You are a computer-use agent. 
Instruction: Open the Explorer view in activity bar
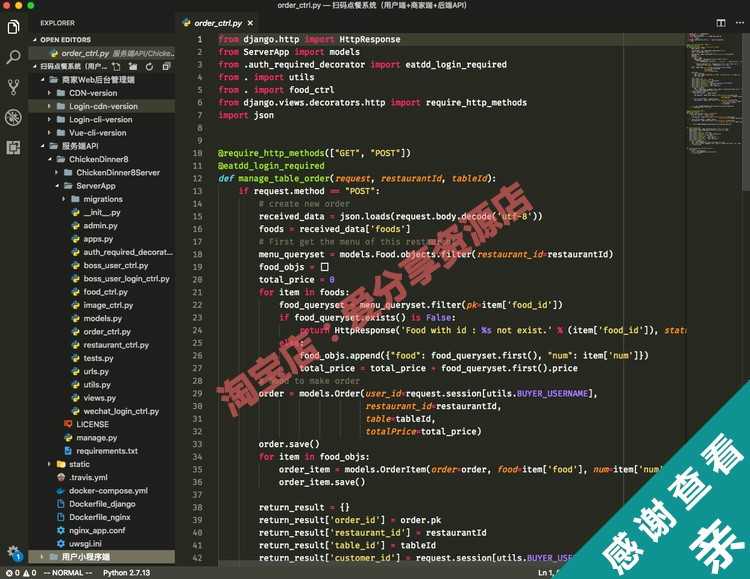click(13, 28)
